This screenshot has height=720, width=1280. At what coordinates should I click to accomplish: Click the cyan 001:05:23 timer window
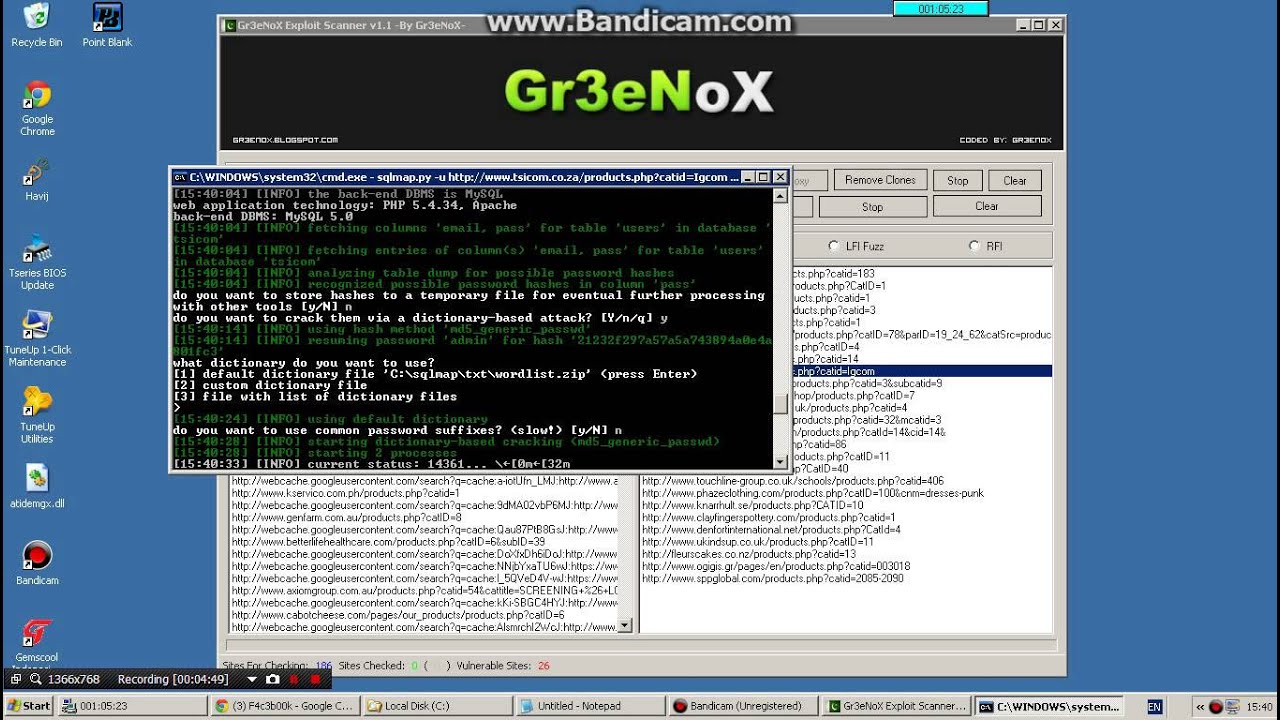pyautogui.click(x=940, y=9)
